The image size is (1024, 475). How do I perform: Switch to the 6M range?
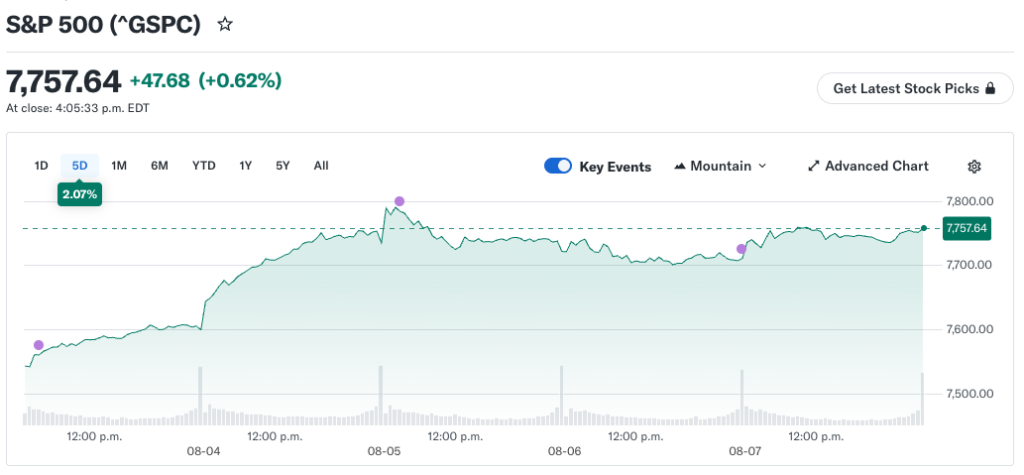[x=159, y=166]
